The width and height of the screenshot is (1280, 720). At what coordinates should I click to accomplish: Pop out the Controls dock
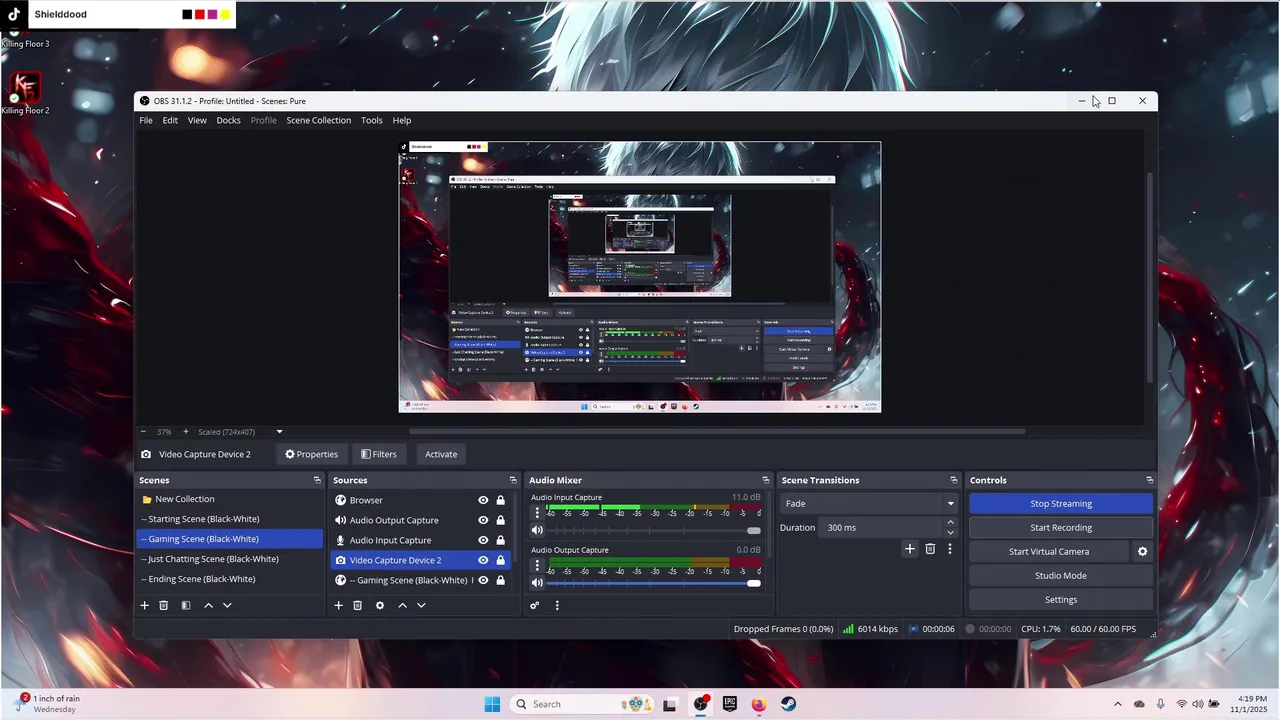point(1150,480)
